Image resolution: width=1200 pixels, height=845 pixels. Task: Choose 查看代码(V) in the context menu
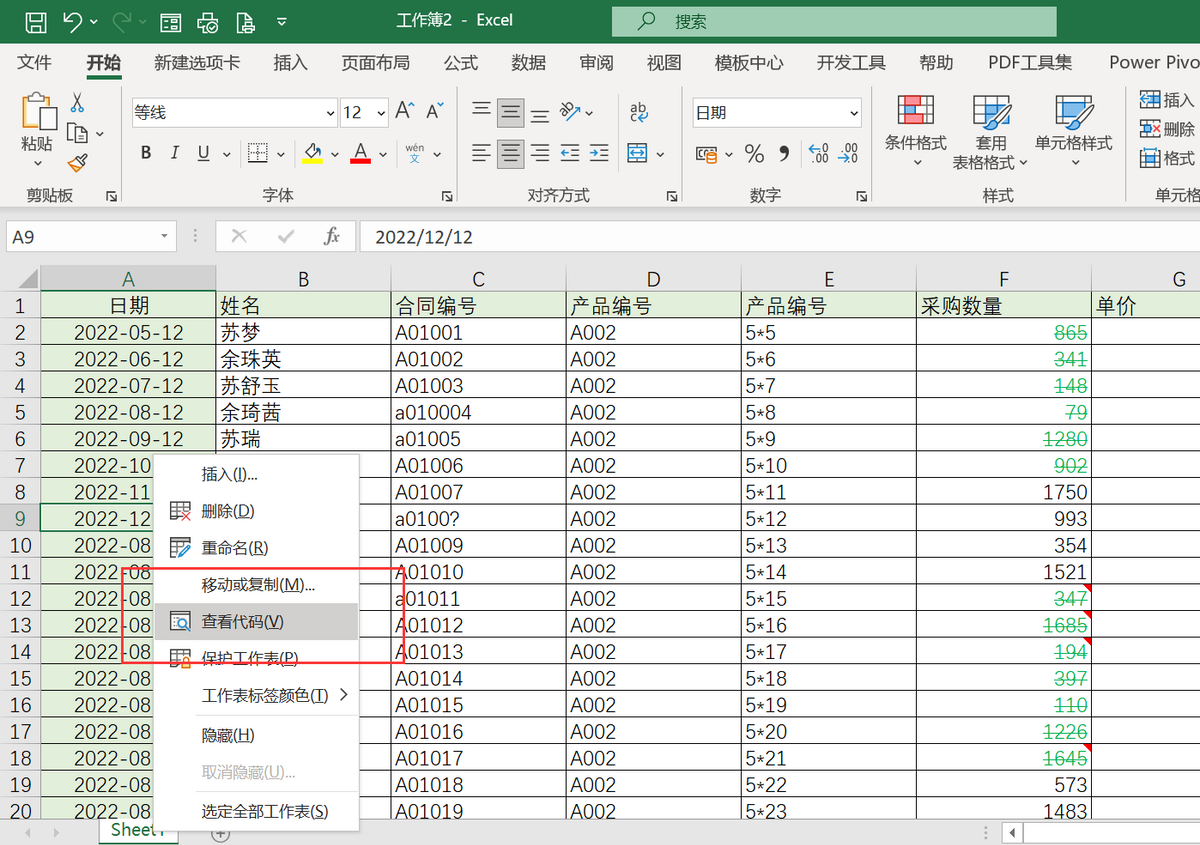click(256, 621)
